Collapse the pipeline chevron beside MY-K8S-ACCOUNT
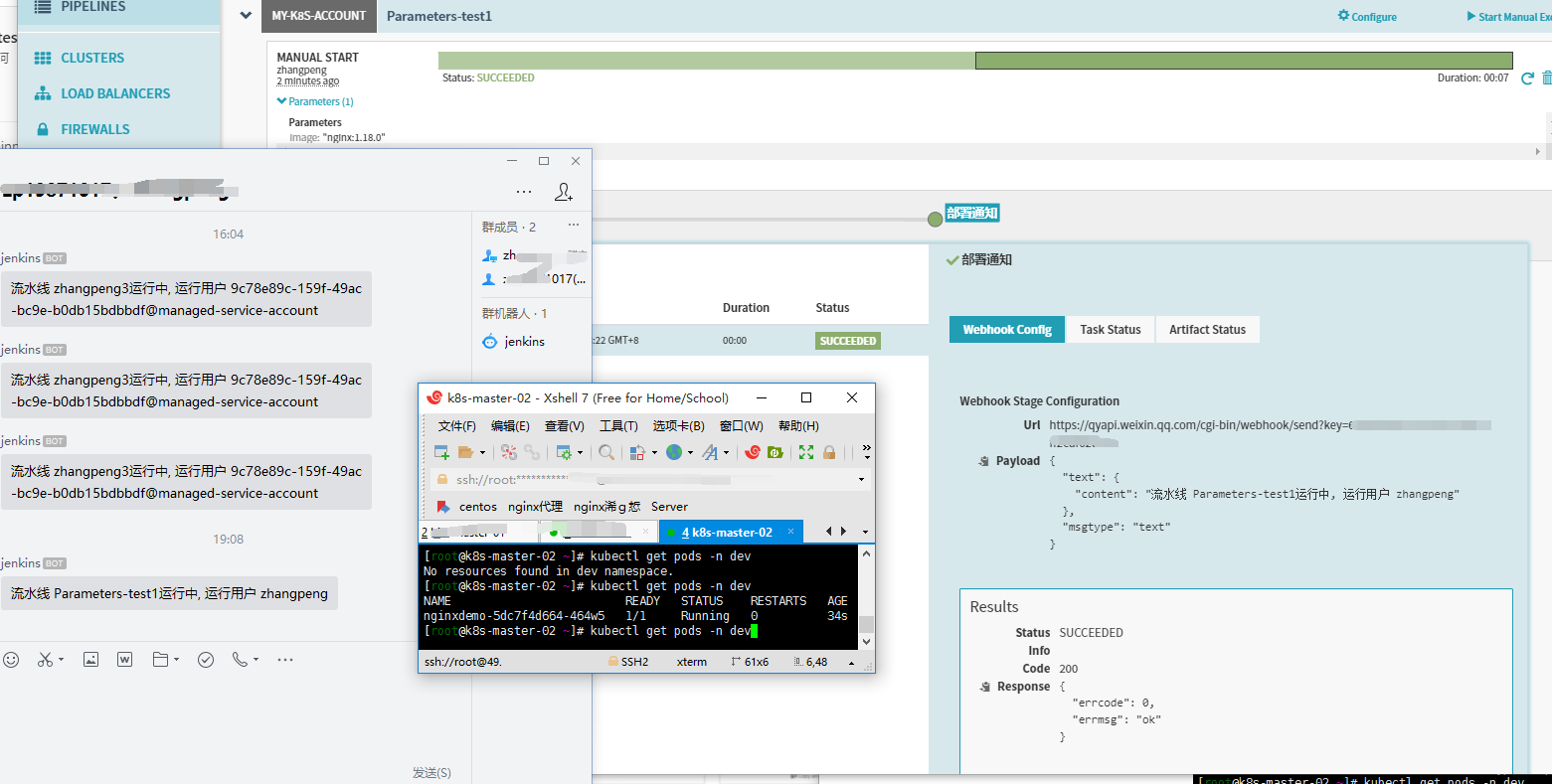 246,16
